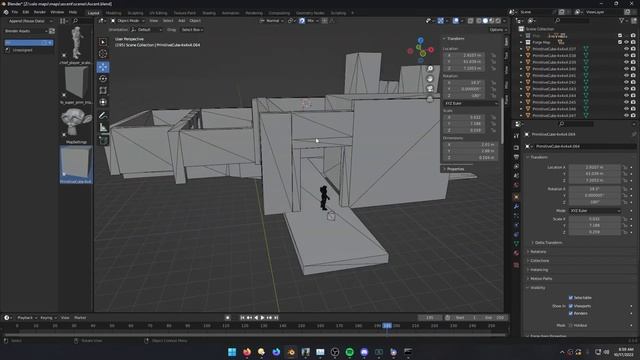Toggle viewport overlays button
Image resolution: width=640 pixels, height=360 pixels.
click(456, 21)
